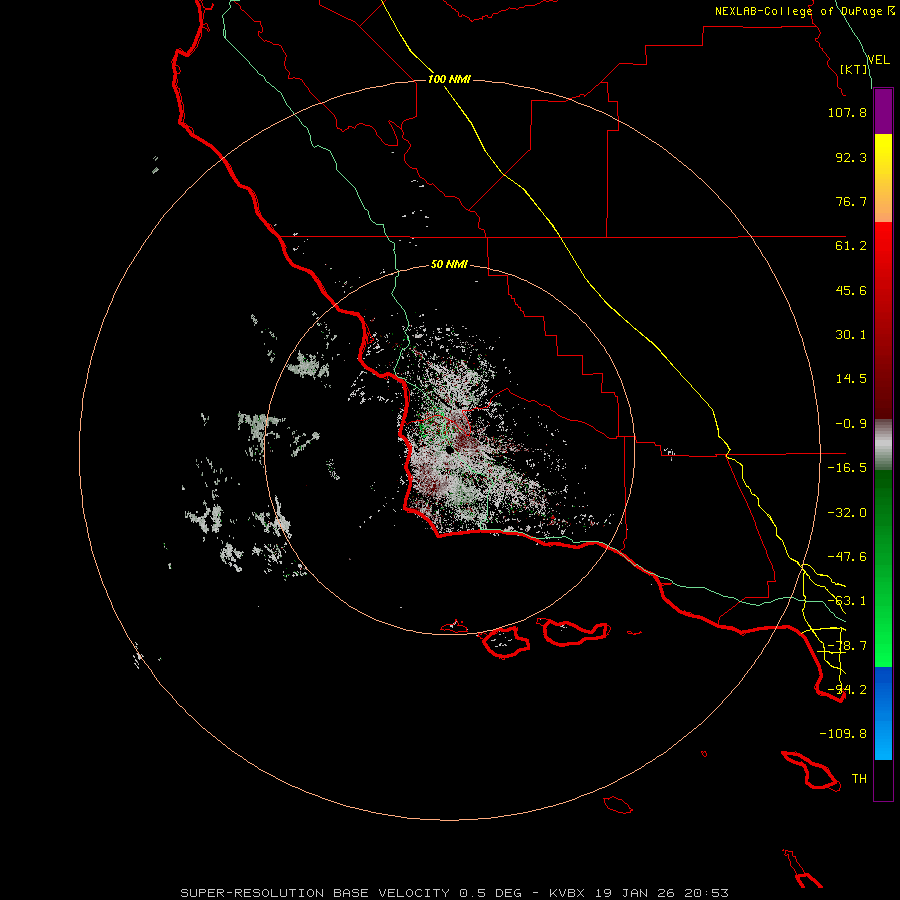Select the 14.5 legend value
Screen dimensions: 900x900
coord(851,379)
